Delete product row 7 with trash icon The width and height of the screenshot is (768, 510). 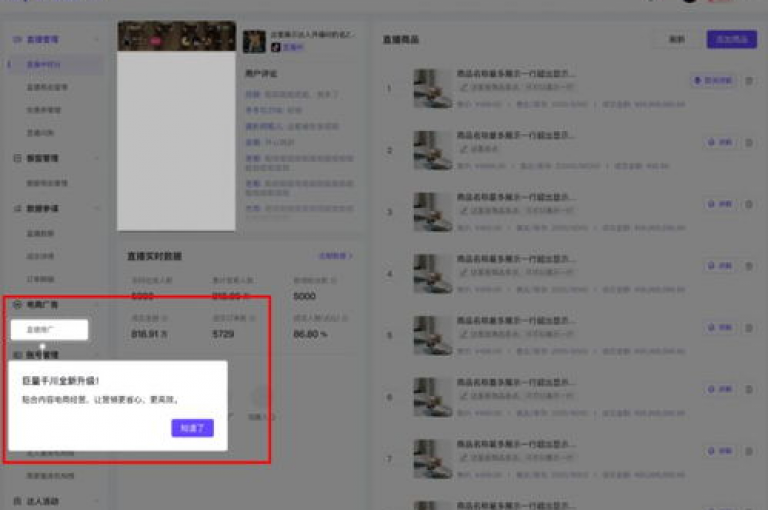click(x=749, y=451)
